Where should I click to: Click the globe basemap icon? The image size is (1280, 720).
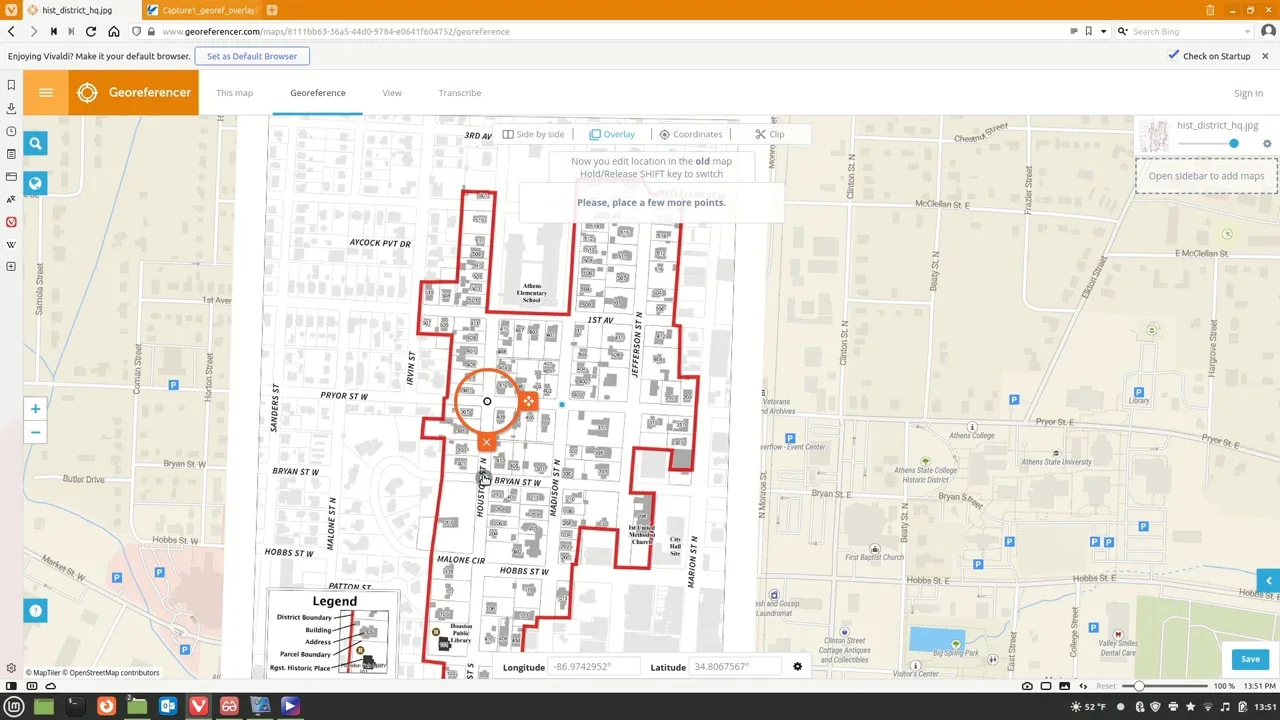(35, 183)
